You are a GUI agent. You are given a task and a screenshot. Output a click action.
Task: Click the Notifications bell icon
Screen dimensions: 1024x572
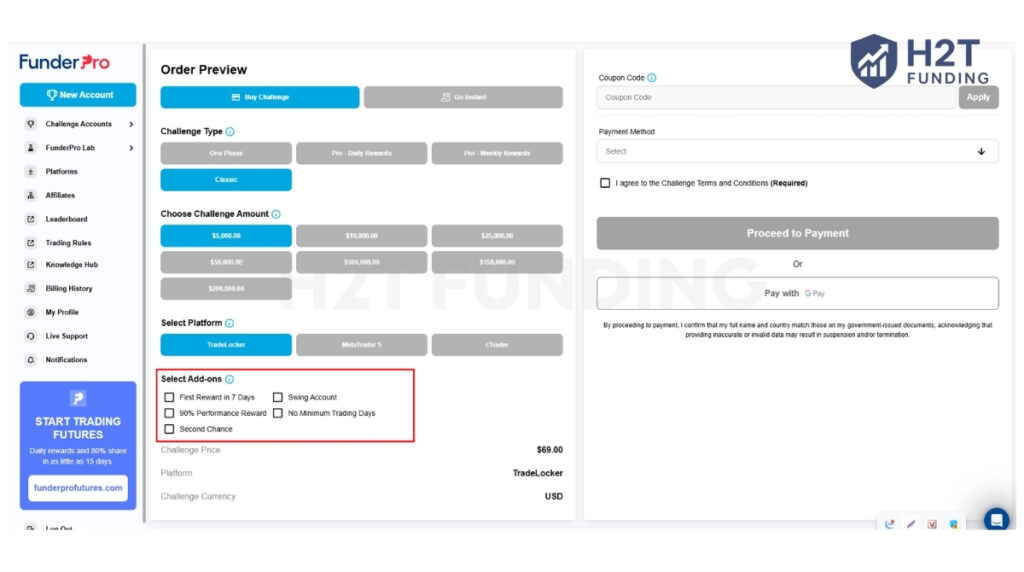(x=31, y=360)
